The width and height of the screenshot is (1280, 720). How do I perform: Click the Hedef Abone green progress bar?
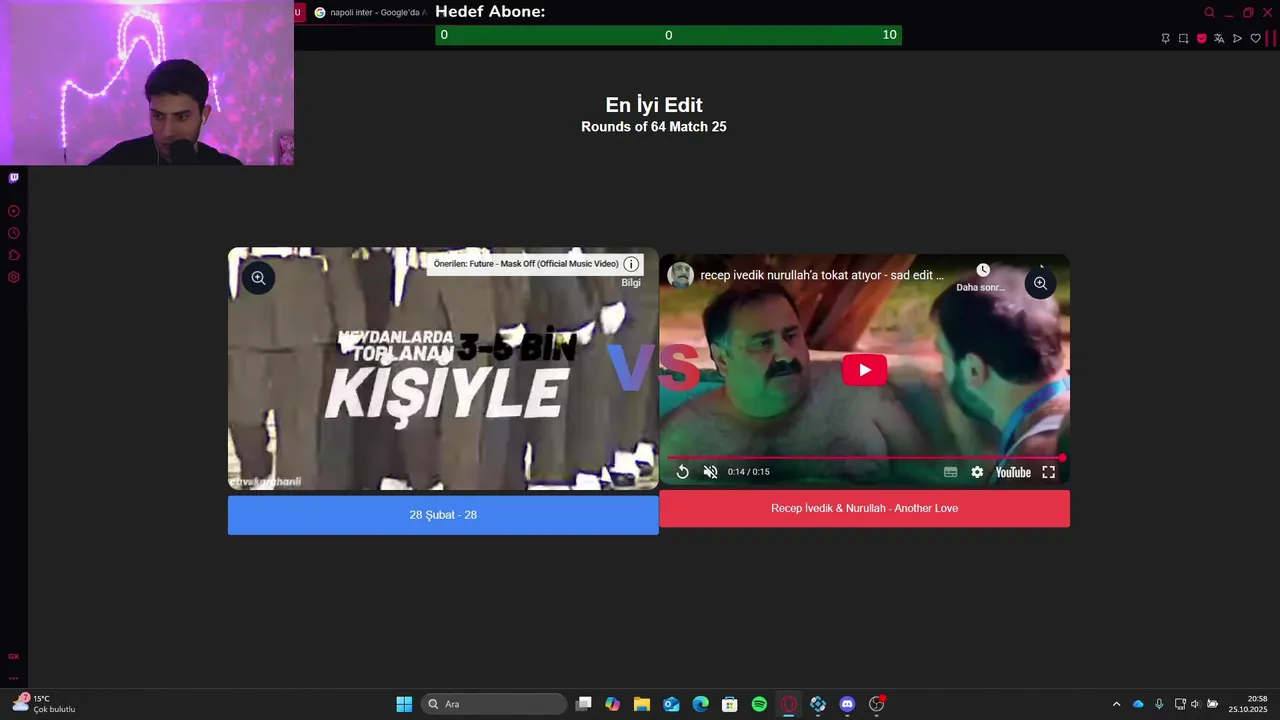[668, 35]
